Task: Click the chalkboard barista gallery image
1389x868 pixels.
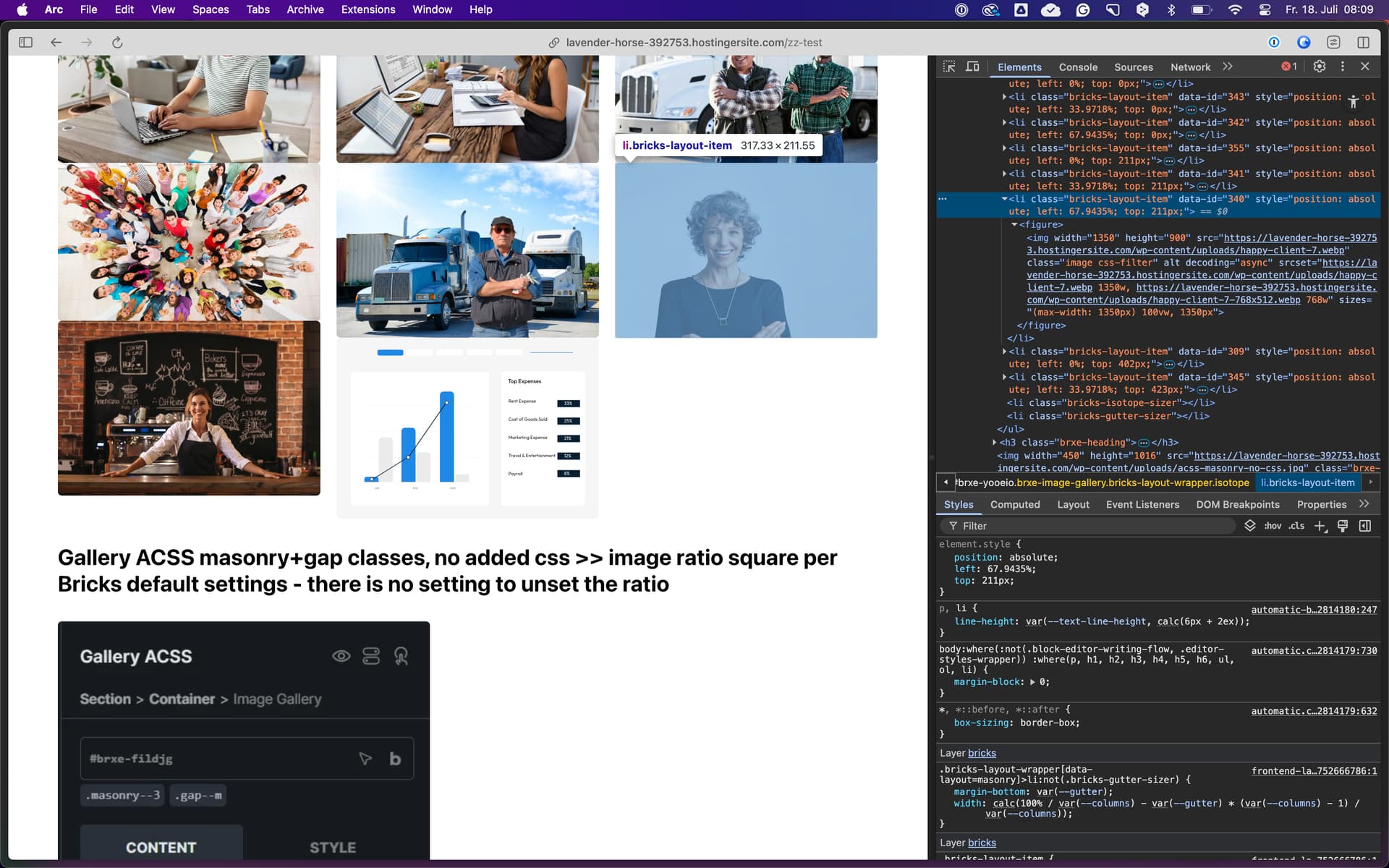Action: (189, 408)
